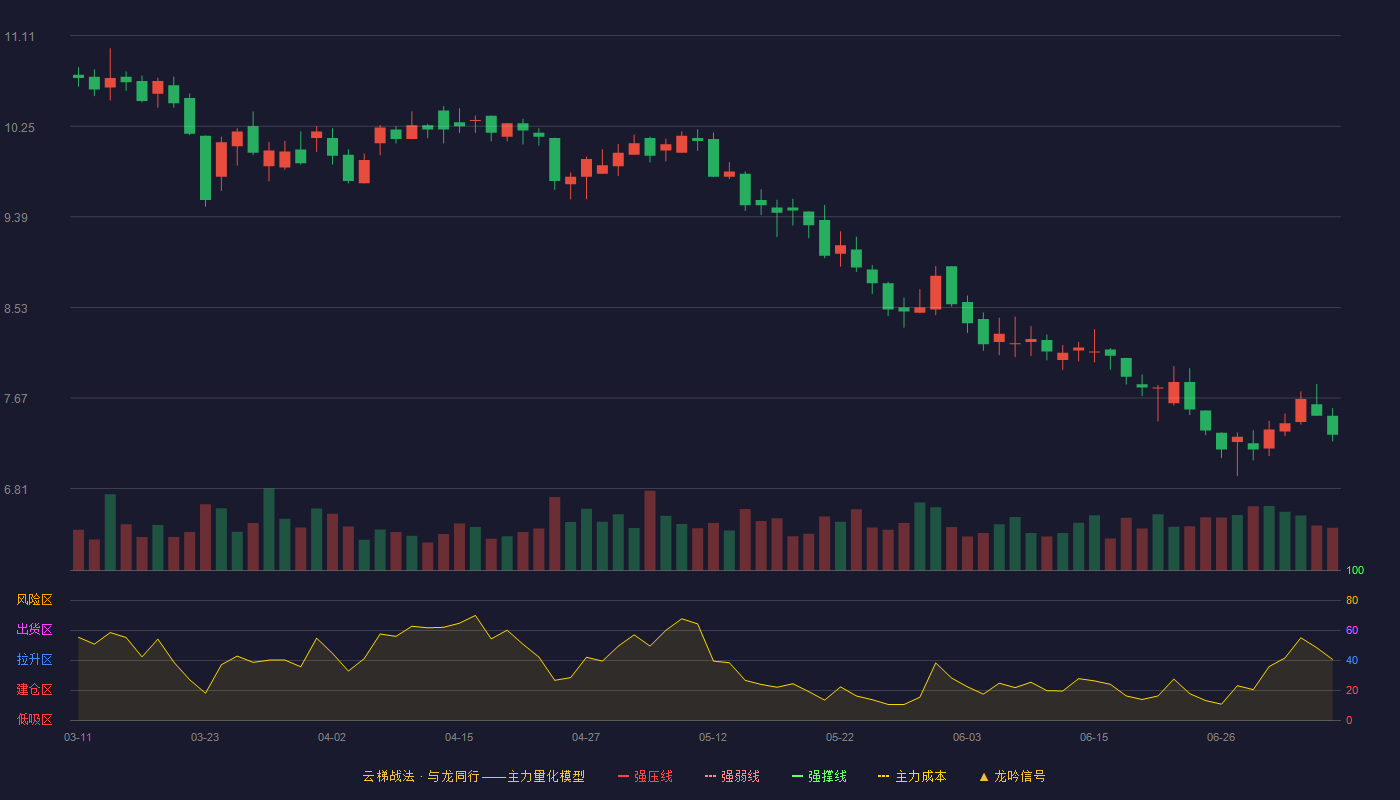Select the 出货区 zone label
This screenshot has width=1400, height=800.
(34, 630)
